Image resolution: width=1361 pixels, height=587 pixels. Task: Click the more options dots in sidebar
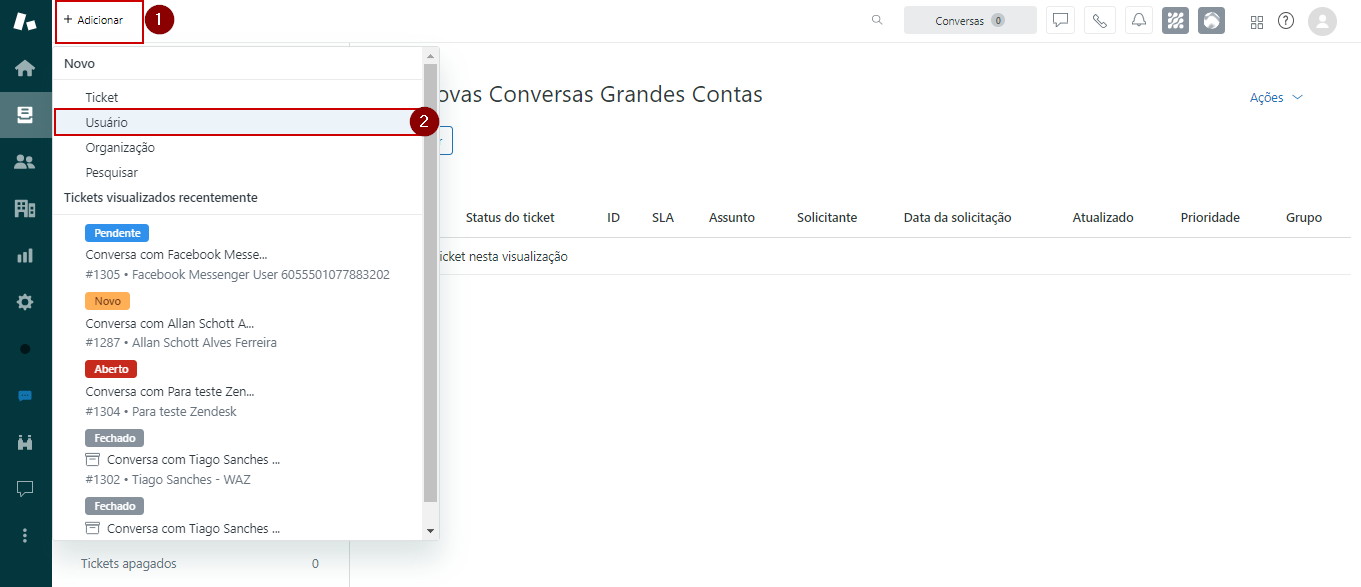[x=25, y=535]
